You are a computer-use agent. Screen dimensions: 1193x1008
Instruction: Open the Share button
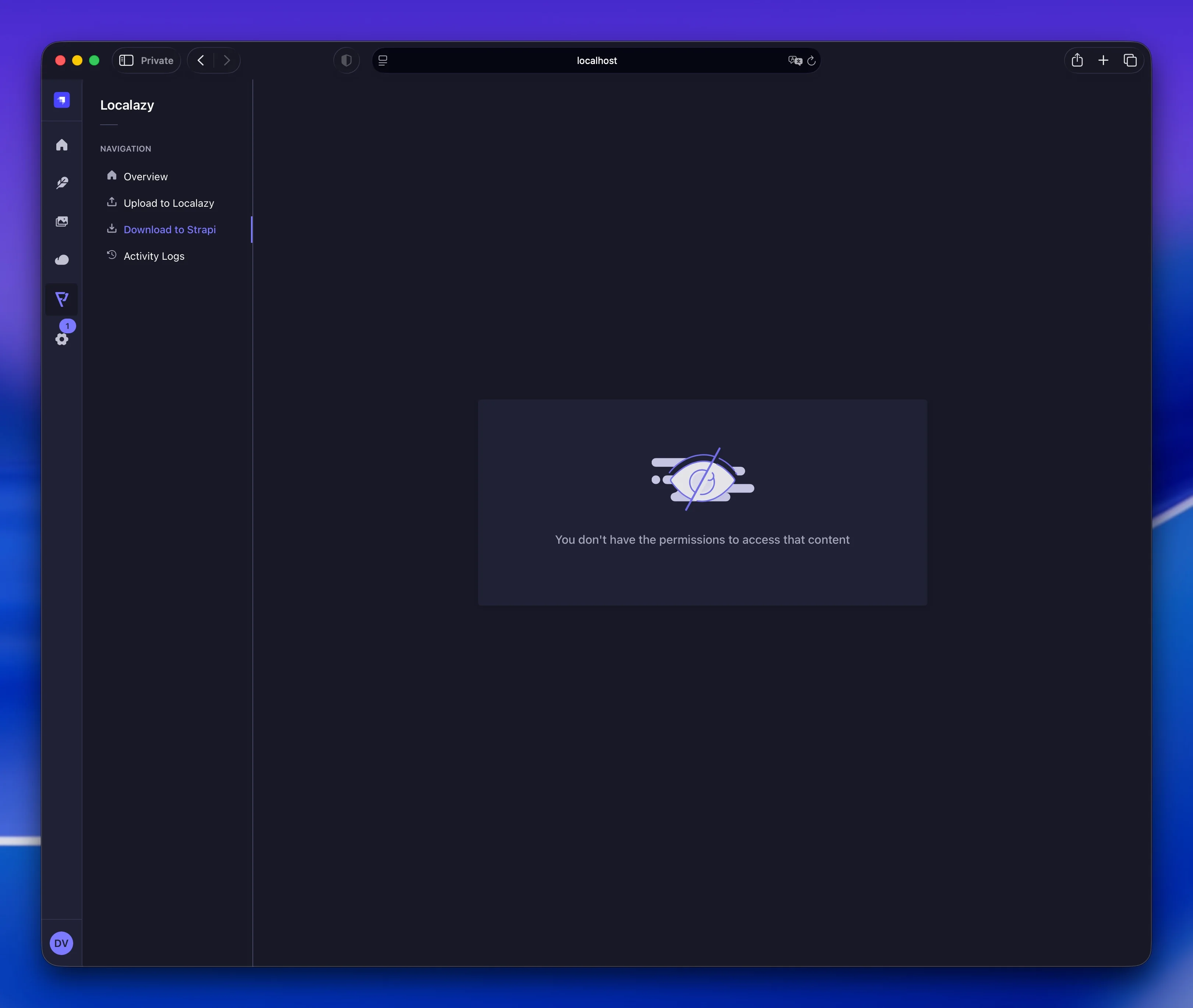click(1077, 61)
